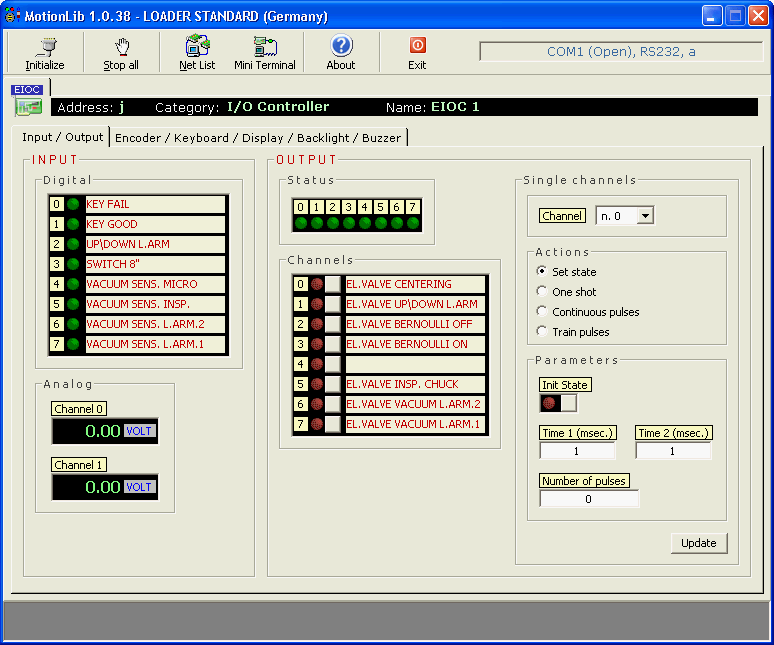This screenshot has height=645, width=774.
Task: Click the 'EIOC 1' name text
Action: tap(455, 107)
